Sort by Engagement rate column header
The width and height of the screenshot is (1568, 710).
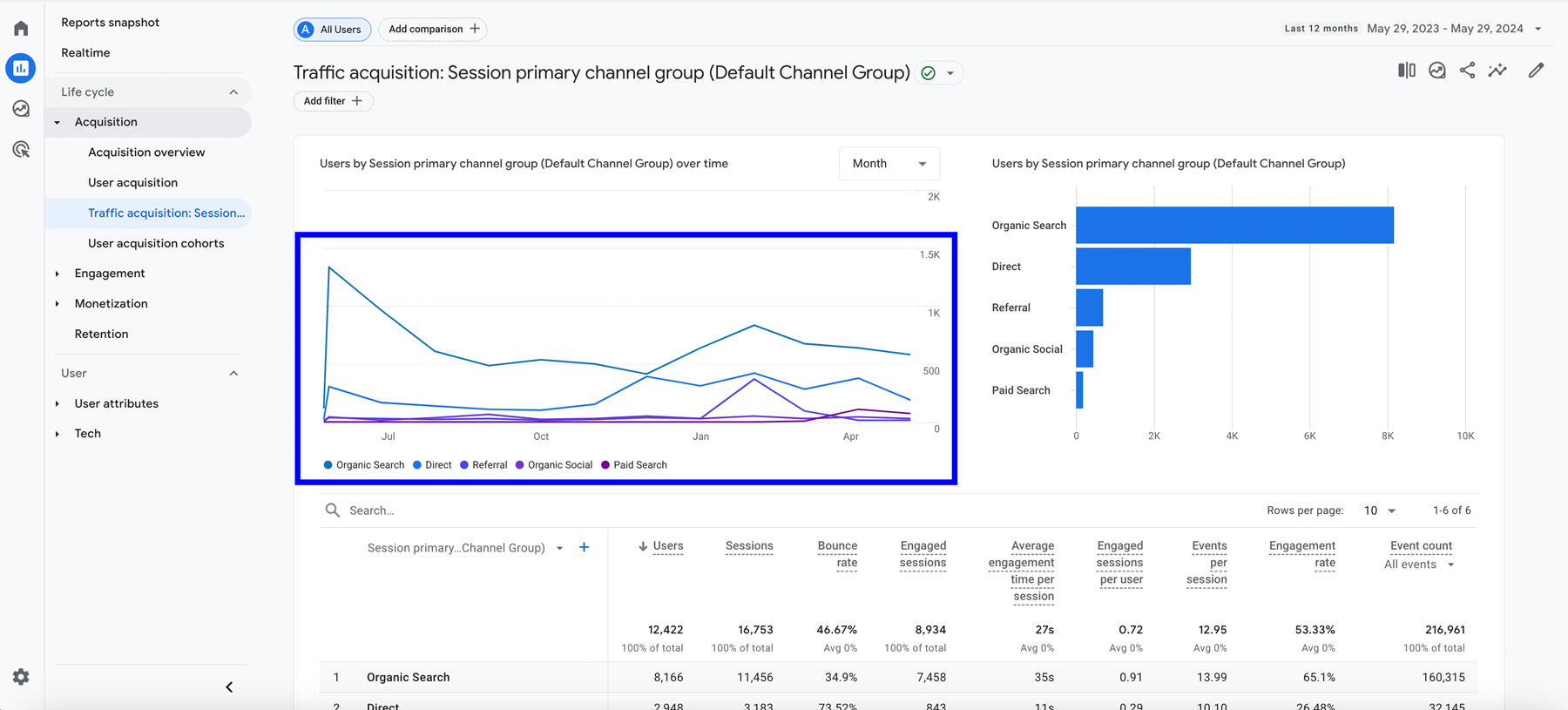(x=1301, y=554)
